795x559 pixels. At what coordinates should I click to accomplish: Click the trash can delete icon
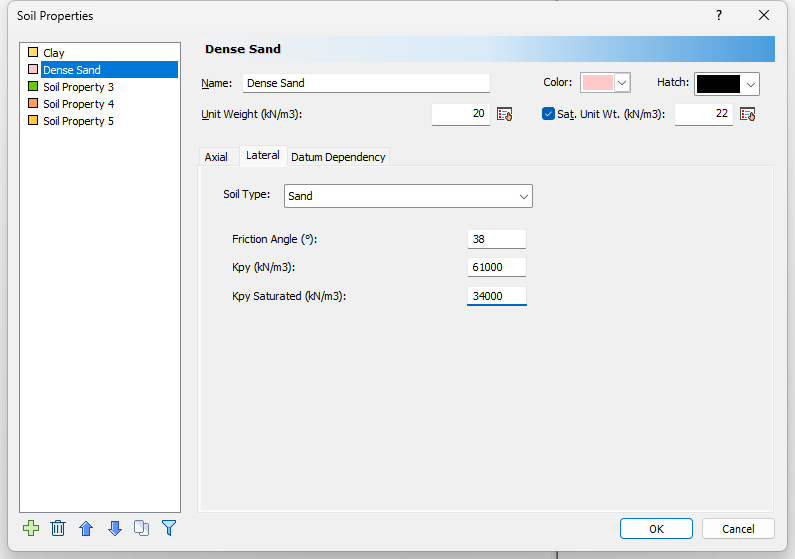tap(58, 528)
